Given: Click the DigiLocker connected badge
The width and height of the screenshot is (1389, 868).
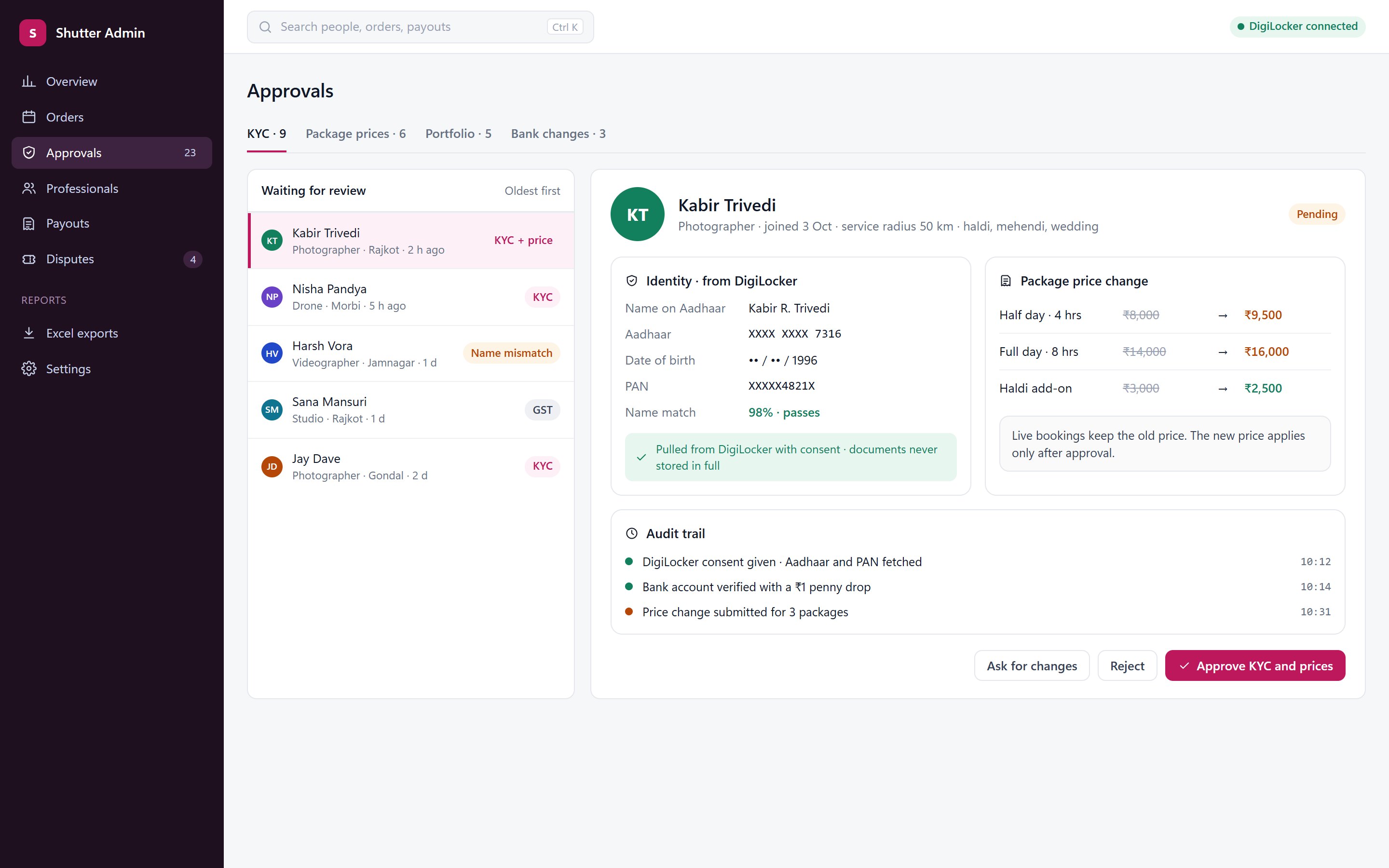Looking at the screenshot, I should (x=1297, y=27).
